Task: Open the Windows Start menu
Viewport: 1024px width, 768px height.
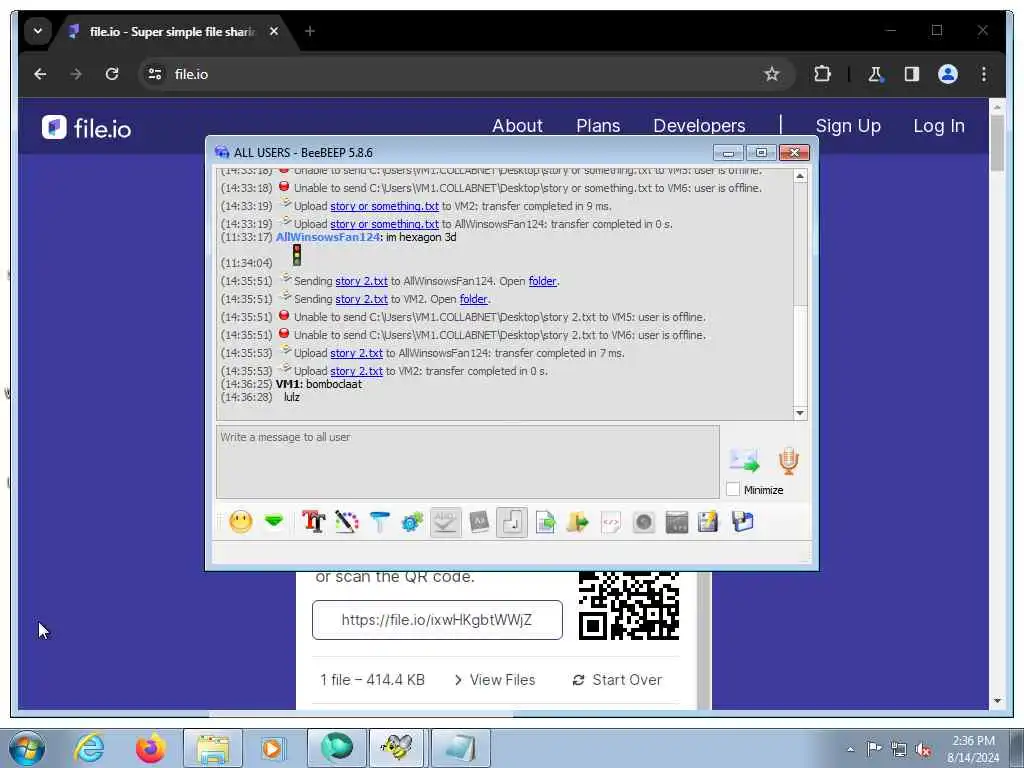Action: coord(27,748)
